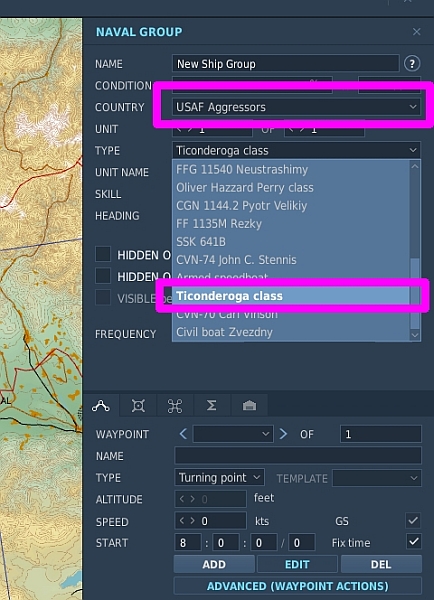The height and width of the screenshot is (600, 434).
Task: Open the waypoint number dropdown
Action: click(233, 434)
